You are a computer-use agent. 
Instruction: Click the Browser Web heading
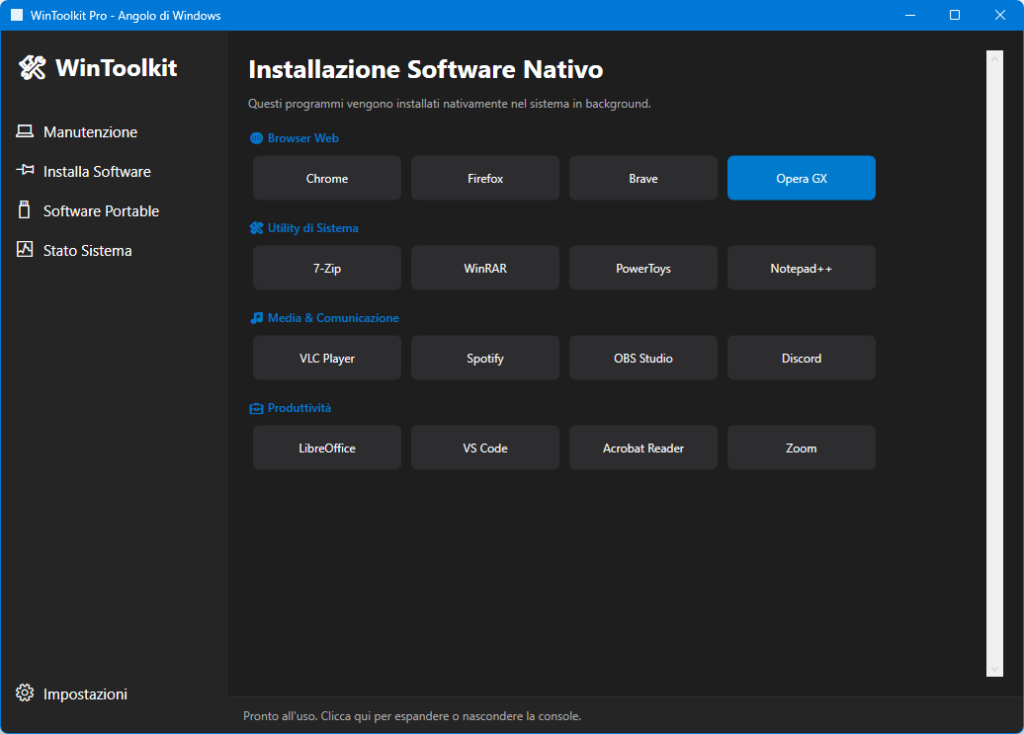(303, 138)
